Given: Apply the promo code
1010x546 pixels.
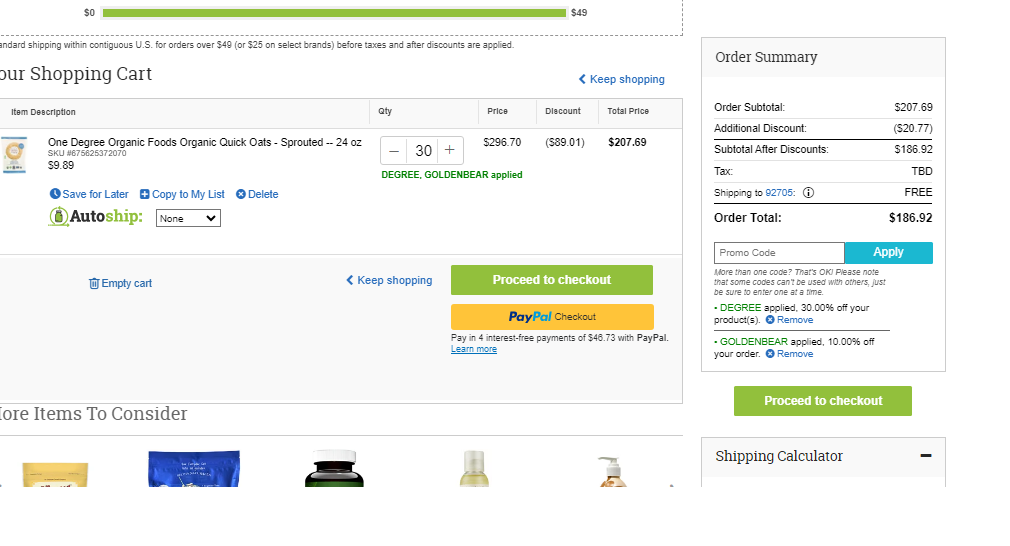Looking at the screenshot, I should pyautogui.click(x=888, y=252).
